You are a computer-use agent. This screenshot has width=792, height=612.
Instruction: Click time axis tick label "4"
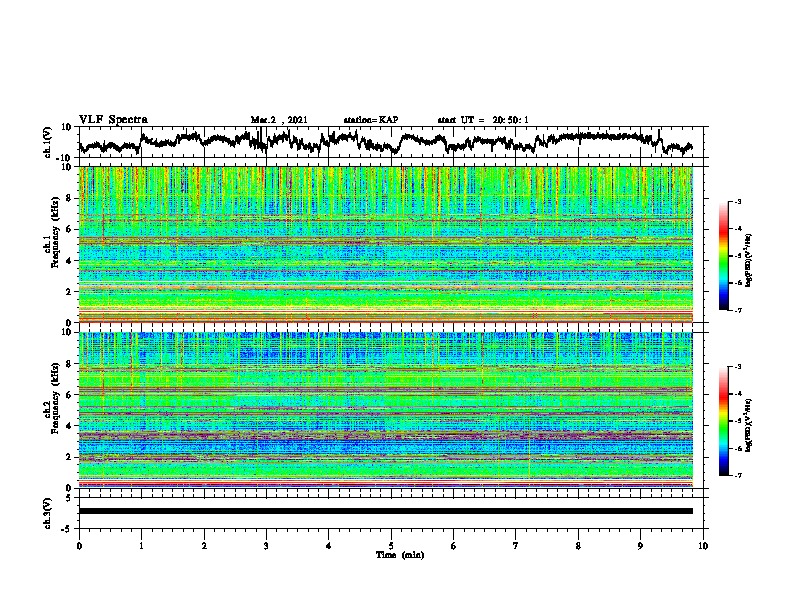coord(329,546)
